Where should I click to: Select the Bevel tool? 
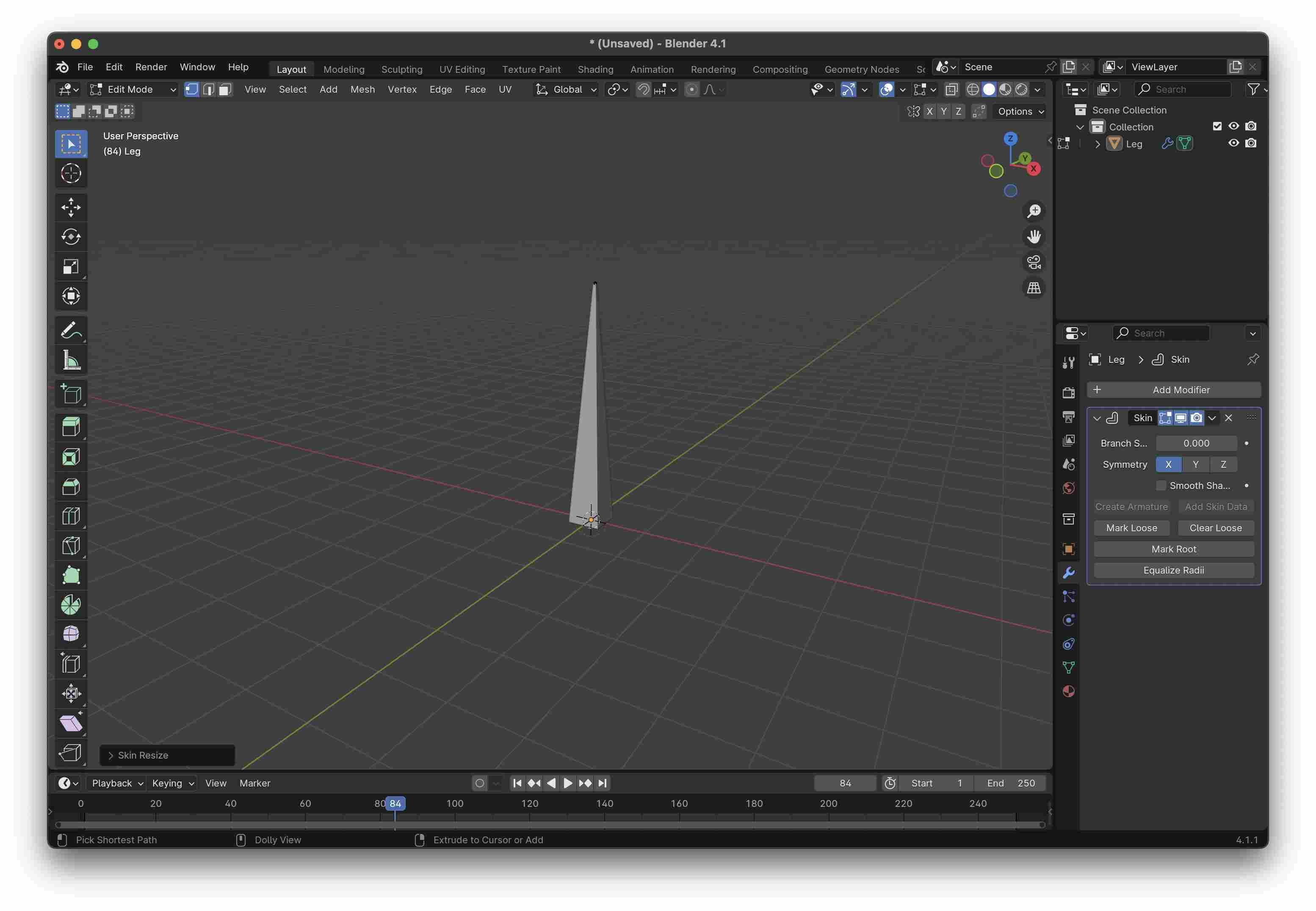pyautogui.click(x=71, y=487)
